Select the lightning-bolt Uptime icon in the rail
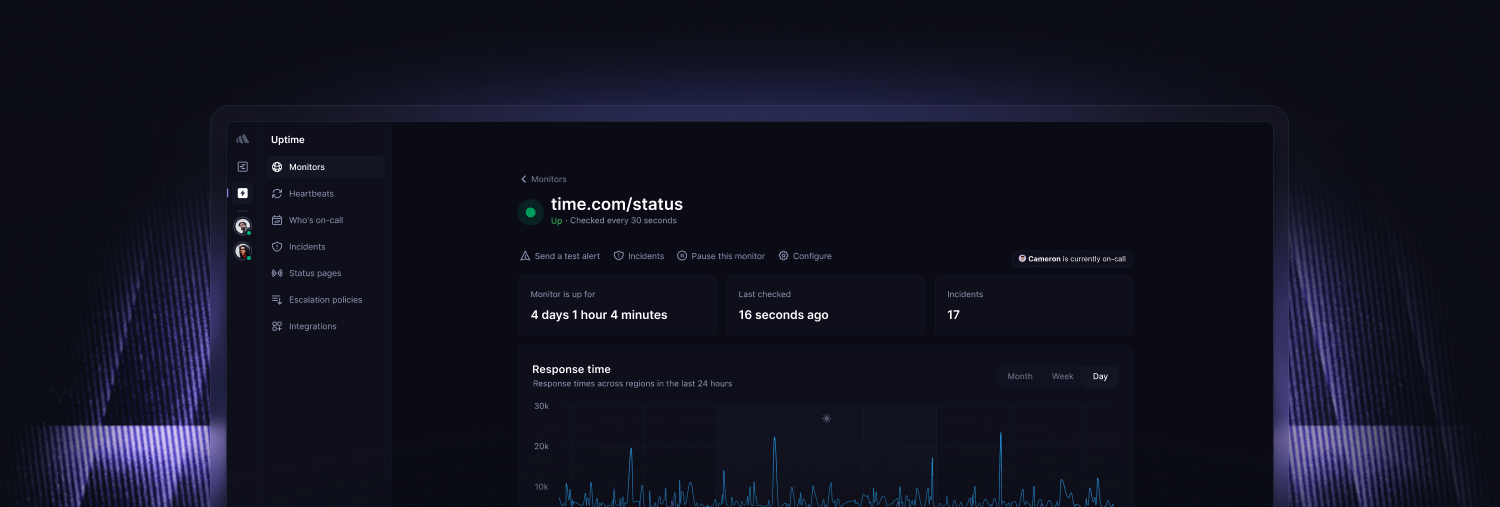The width and height of the screenshot is (1500, 507). [x=242, y=193]
